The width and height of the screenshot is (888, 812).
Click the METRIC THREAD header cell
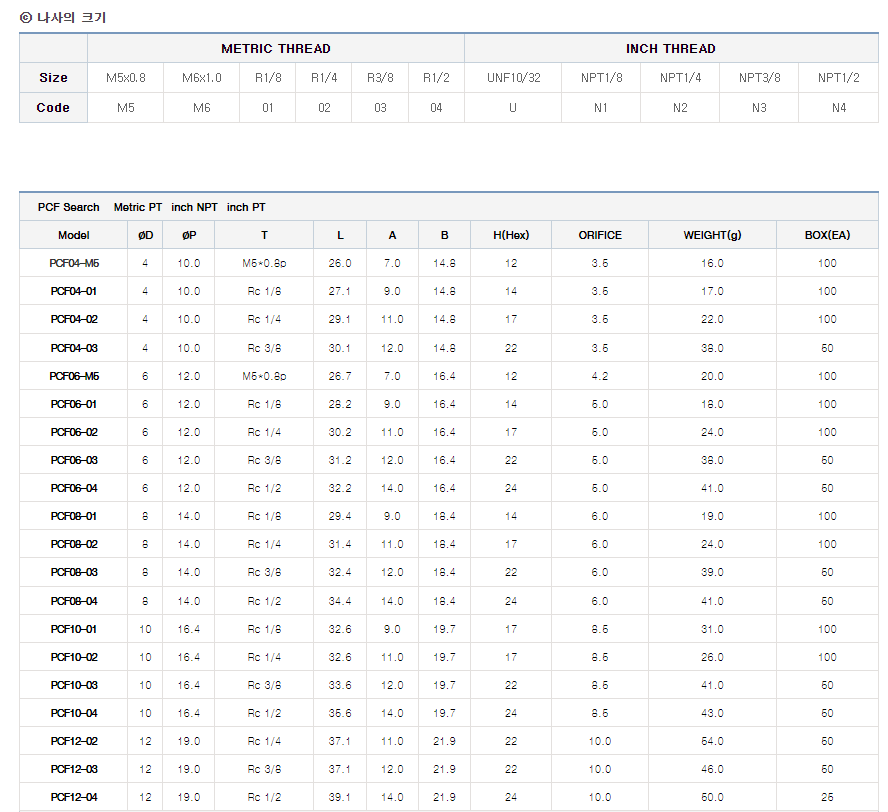(276, 48)
